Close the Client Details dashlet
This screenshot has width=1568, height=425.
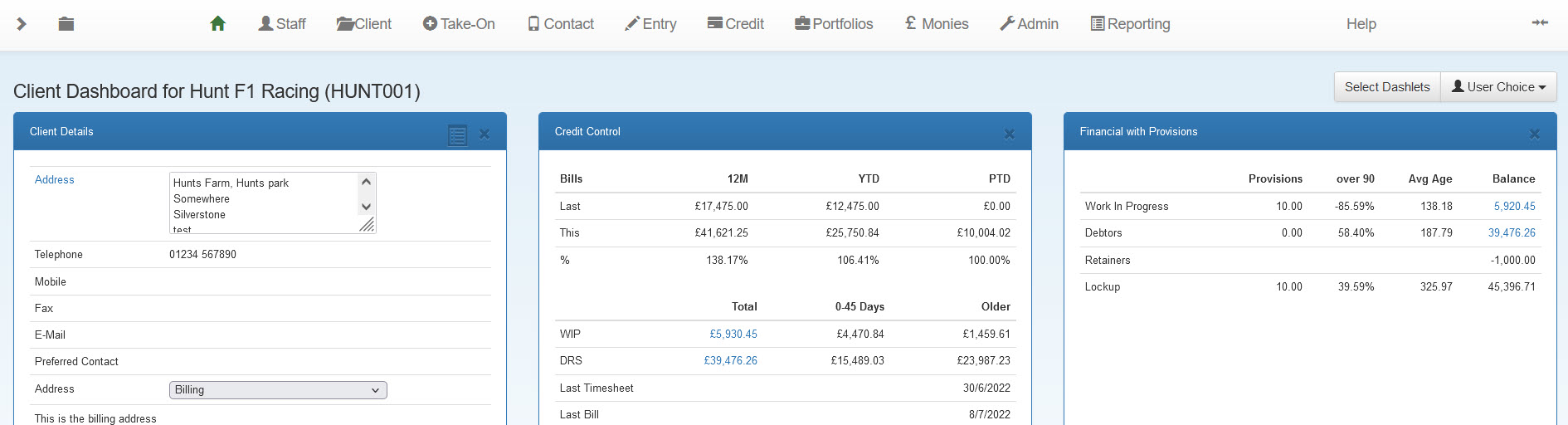tap(485, 134)
